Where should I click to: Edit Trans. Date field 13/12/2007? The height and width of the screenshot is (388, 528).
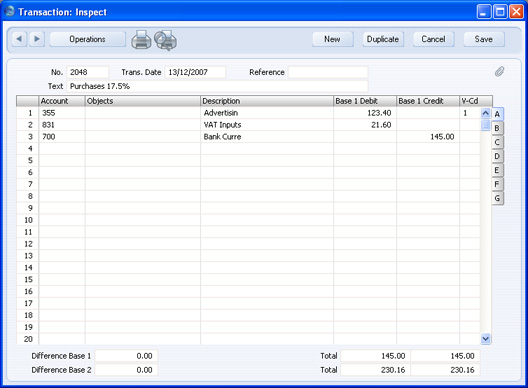coord(195,72)
